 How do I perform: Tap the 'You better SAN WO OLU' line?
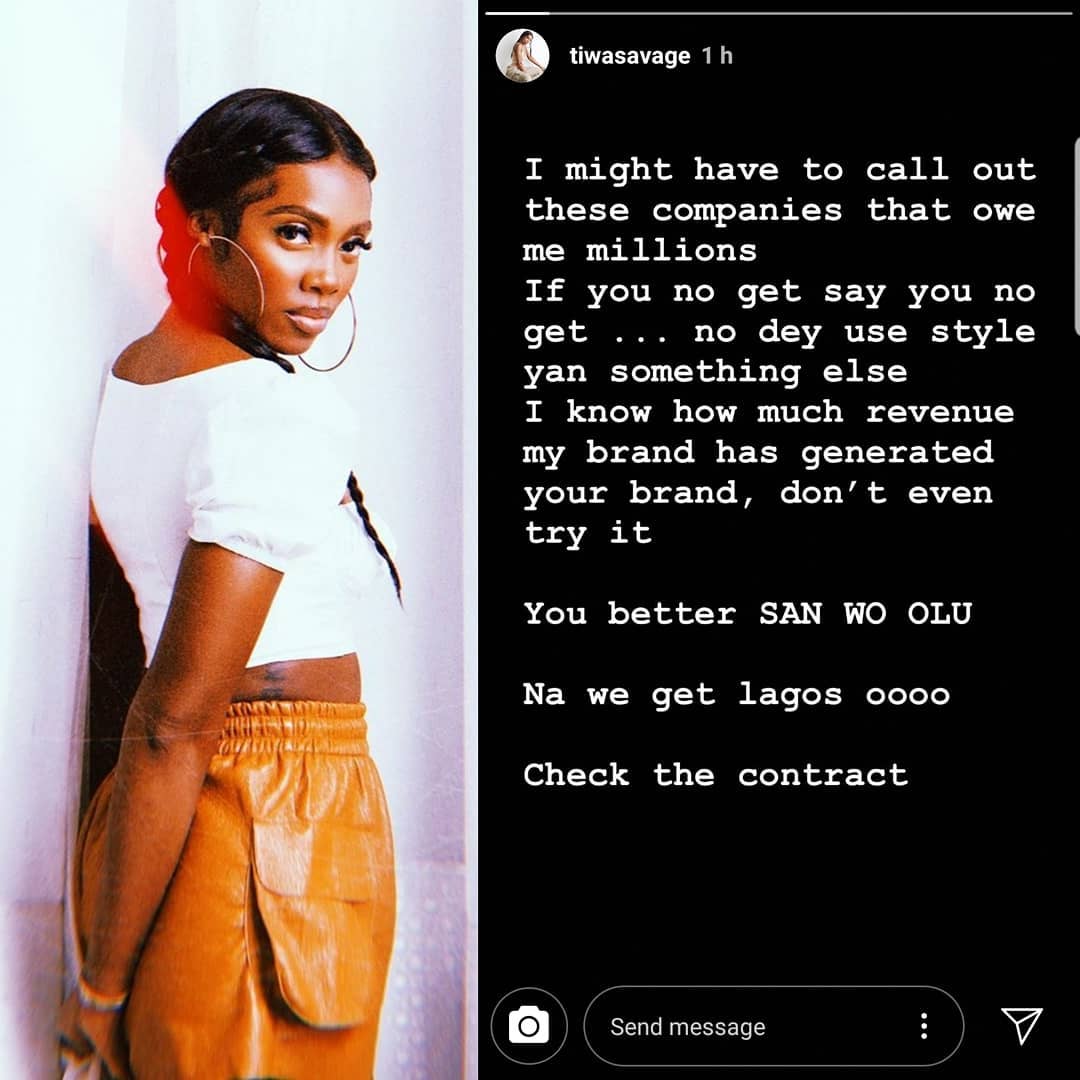[x=748, y=613]
